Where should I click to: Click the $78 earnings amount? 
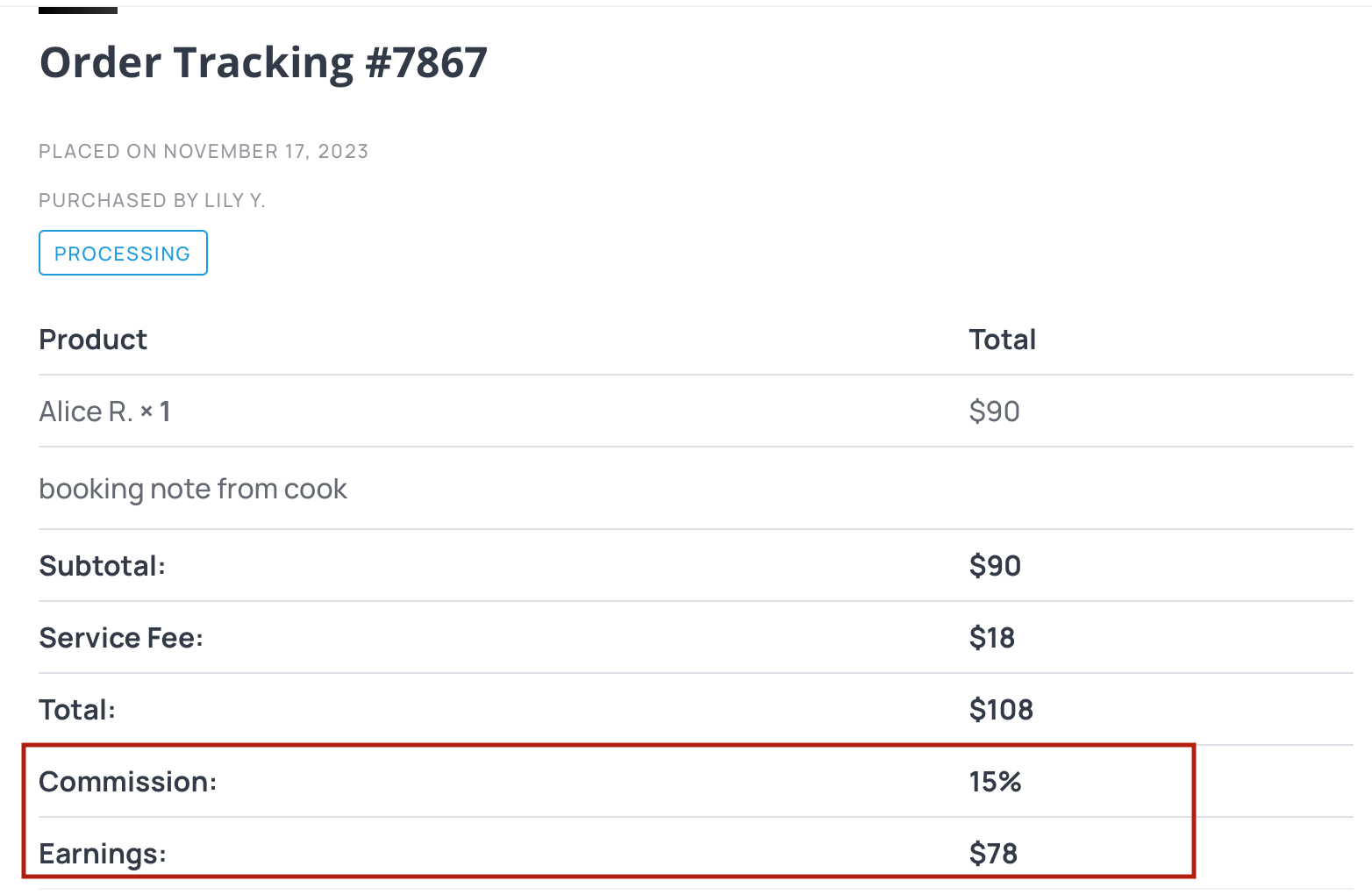tap(994, 854)
